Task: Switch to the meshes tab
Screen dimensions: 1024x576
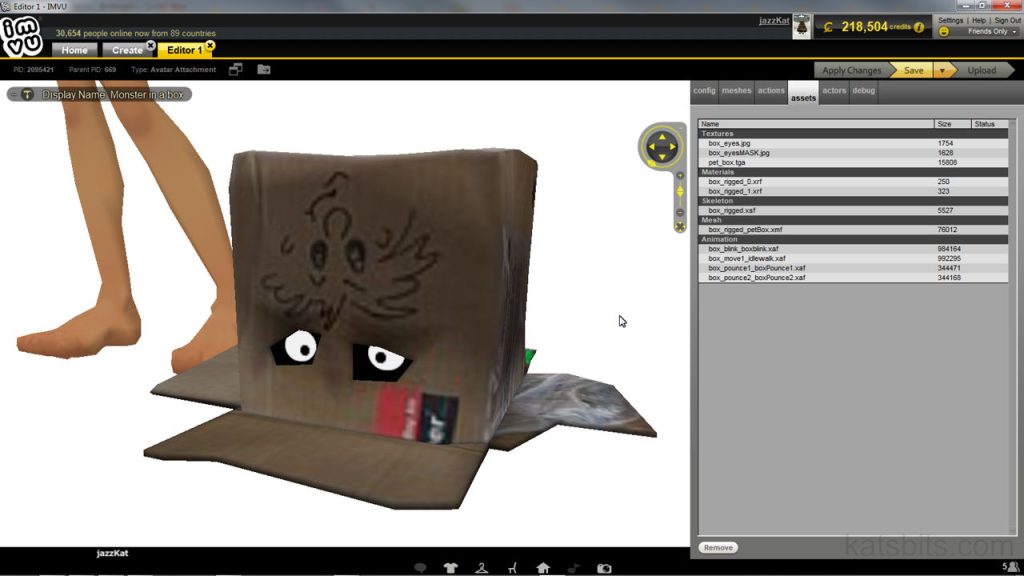Action: [736, 91]
